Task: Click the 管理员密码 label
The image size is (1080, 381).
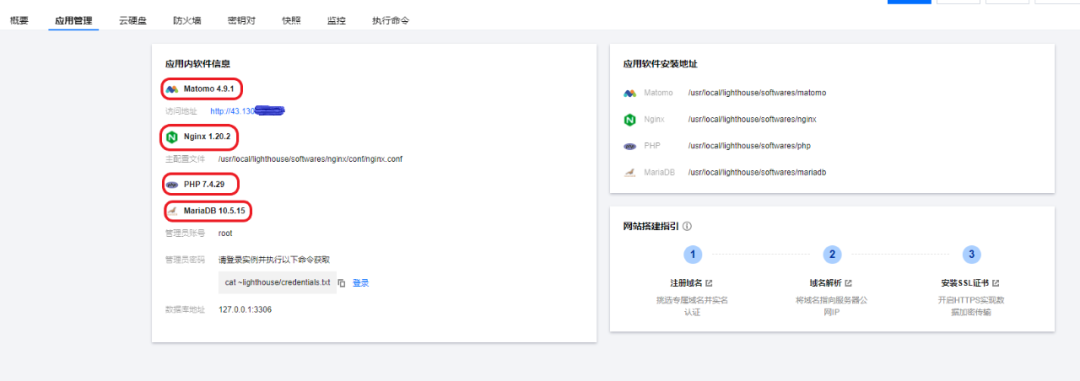Action: coord(185,260)
